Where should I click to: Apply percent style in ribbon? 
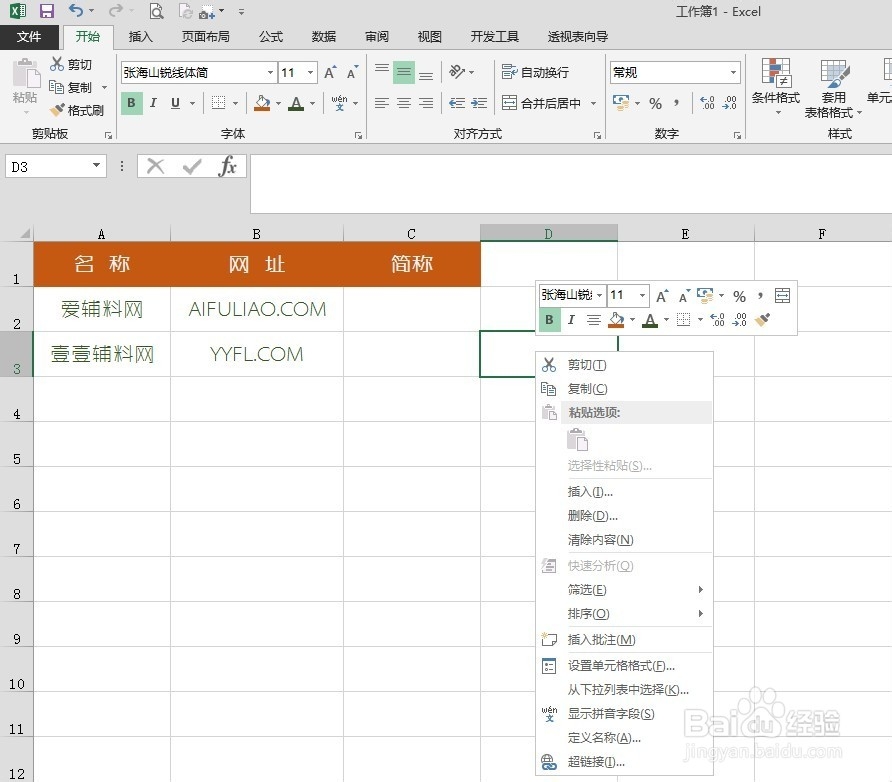(x=655, y=104)
